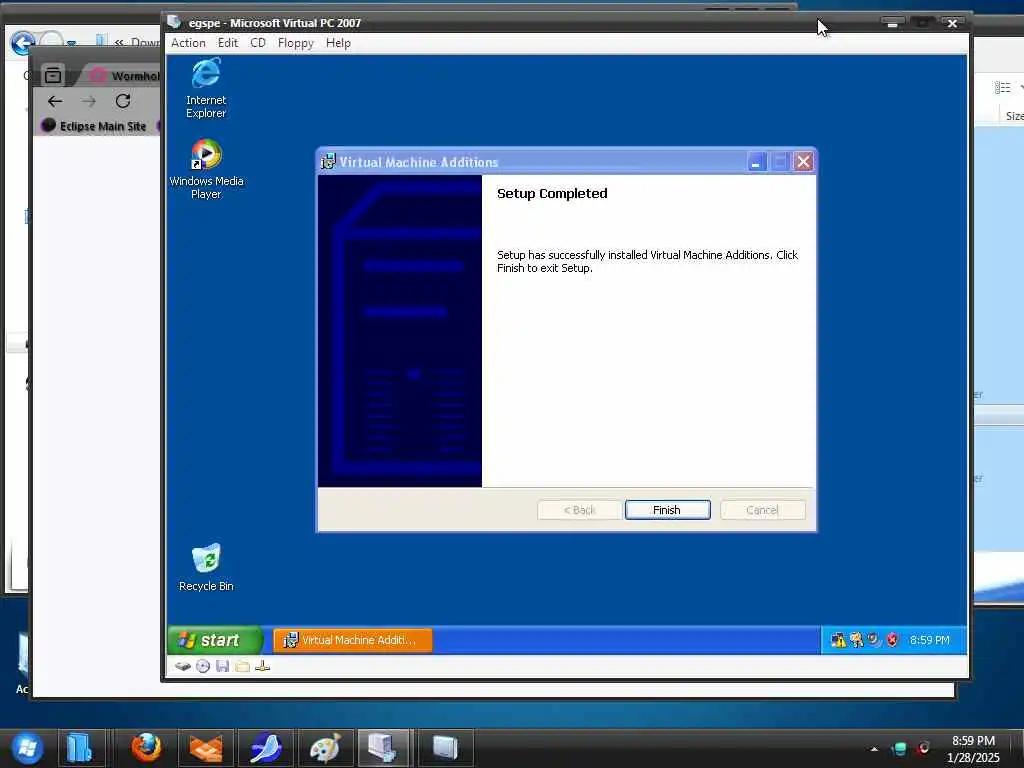
Task: Open the Action menu in Virtual PC
Action: pos(188,43)
